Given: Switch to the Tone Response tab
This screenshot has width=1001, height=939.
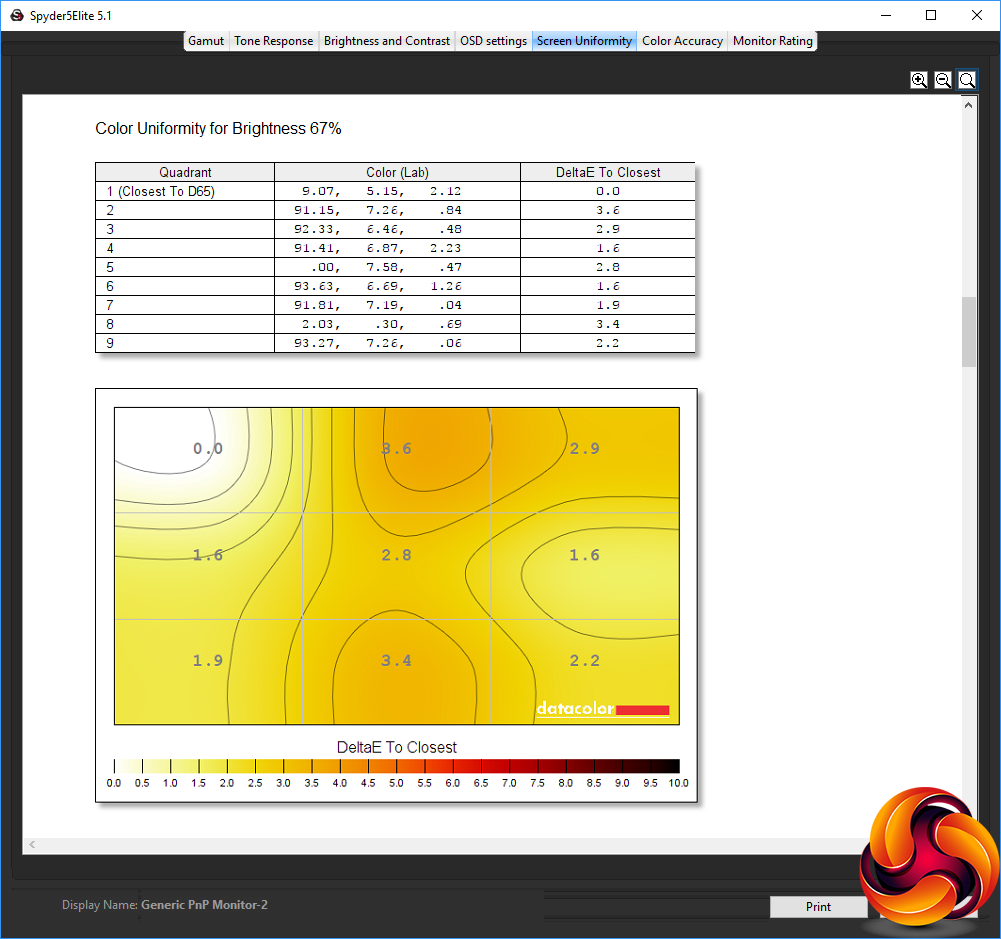Looking at the screenshot, I should (273, 41).
